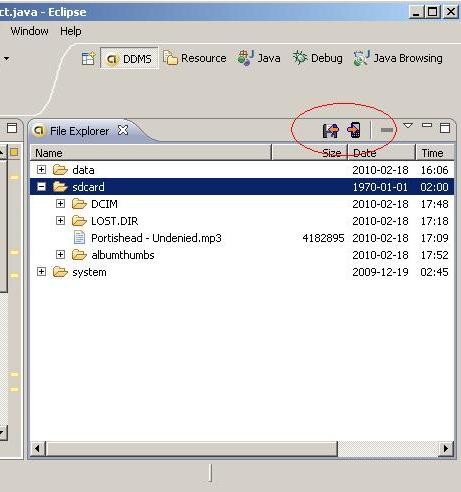Maximize the left-side view panel
Image resolution: width=461 pixels, height=492 pixels.
[x=12, y=128]
